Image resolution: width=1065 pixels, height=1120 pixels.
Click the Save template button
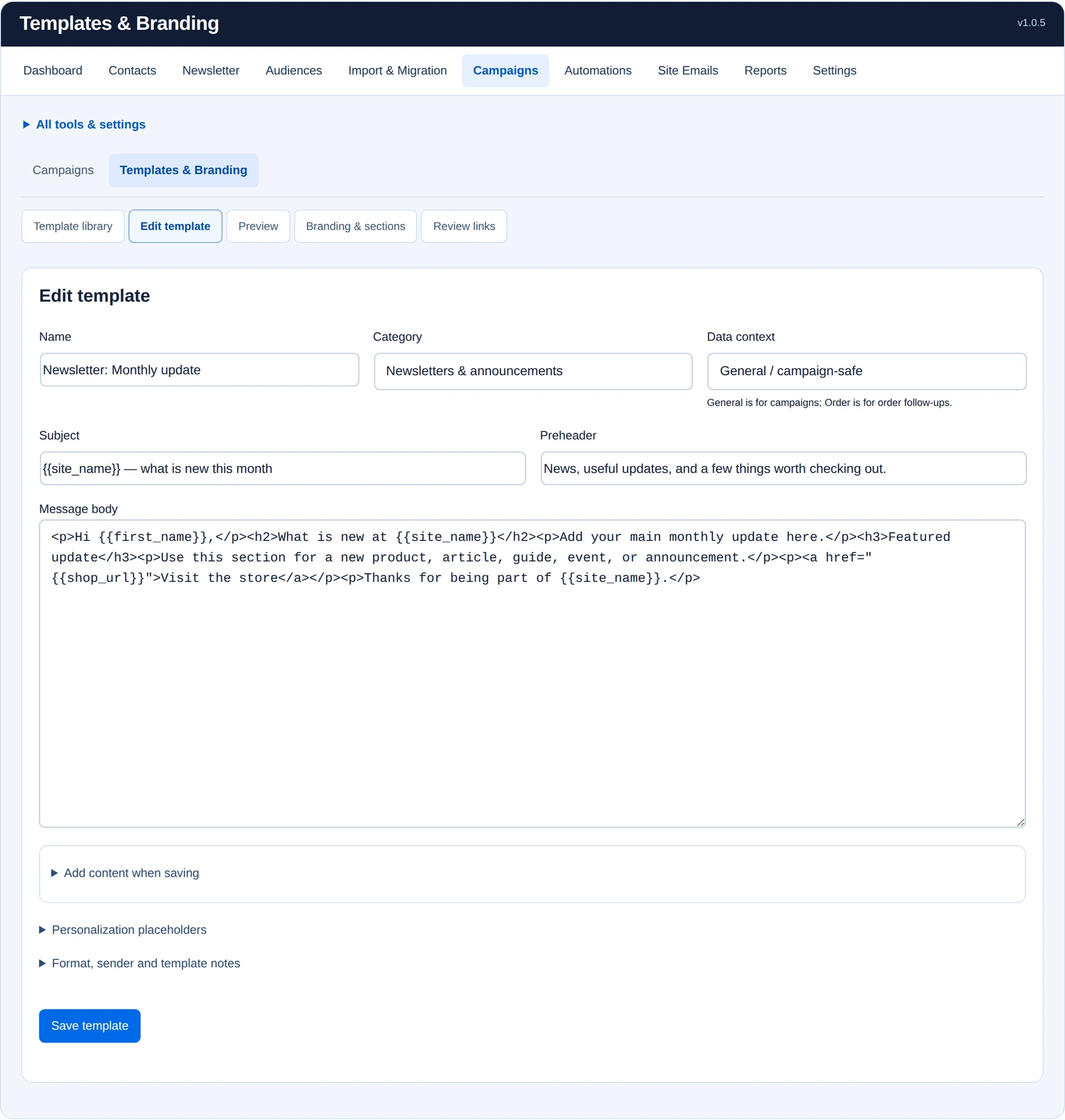[x=89, y=1026]
